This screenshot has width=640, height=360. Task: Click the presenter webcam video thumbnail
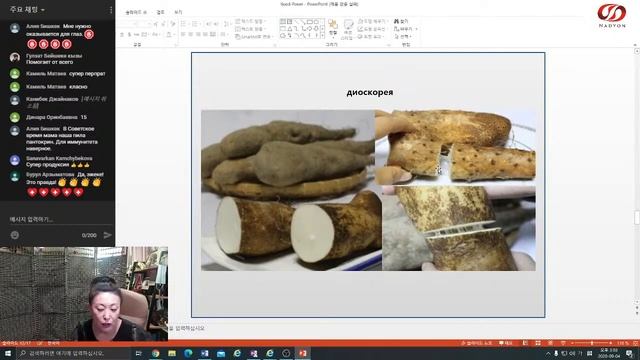(x=84, y=293)
